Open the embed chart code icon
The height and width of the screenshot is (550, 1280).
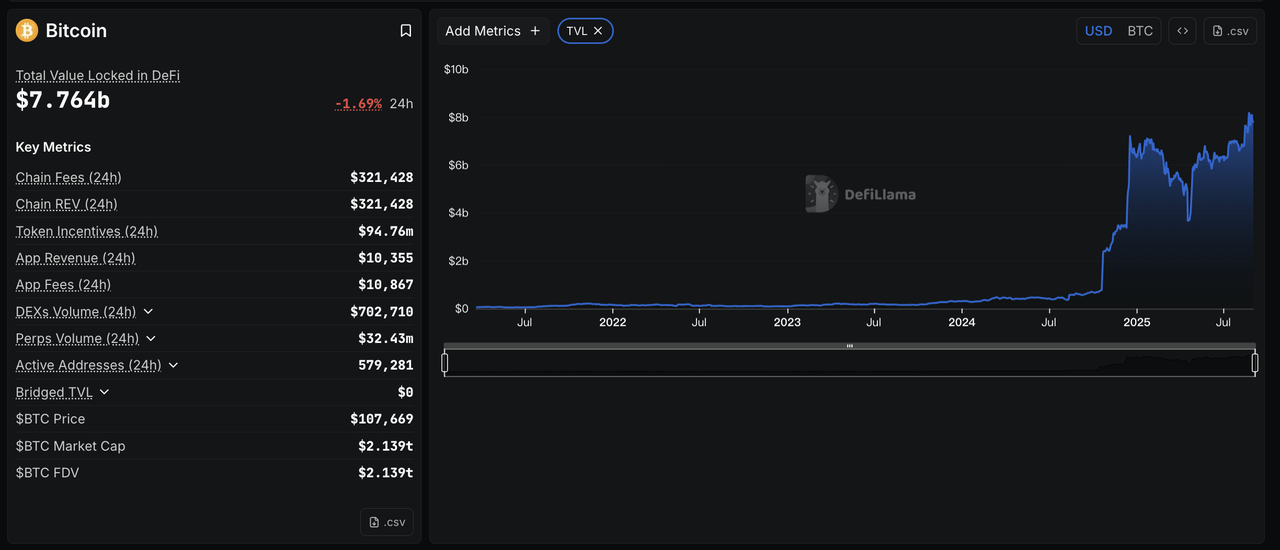(1182, 31)
